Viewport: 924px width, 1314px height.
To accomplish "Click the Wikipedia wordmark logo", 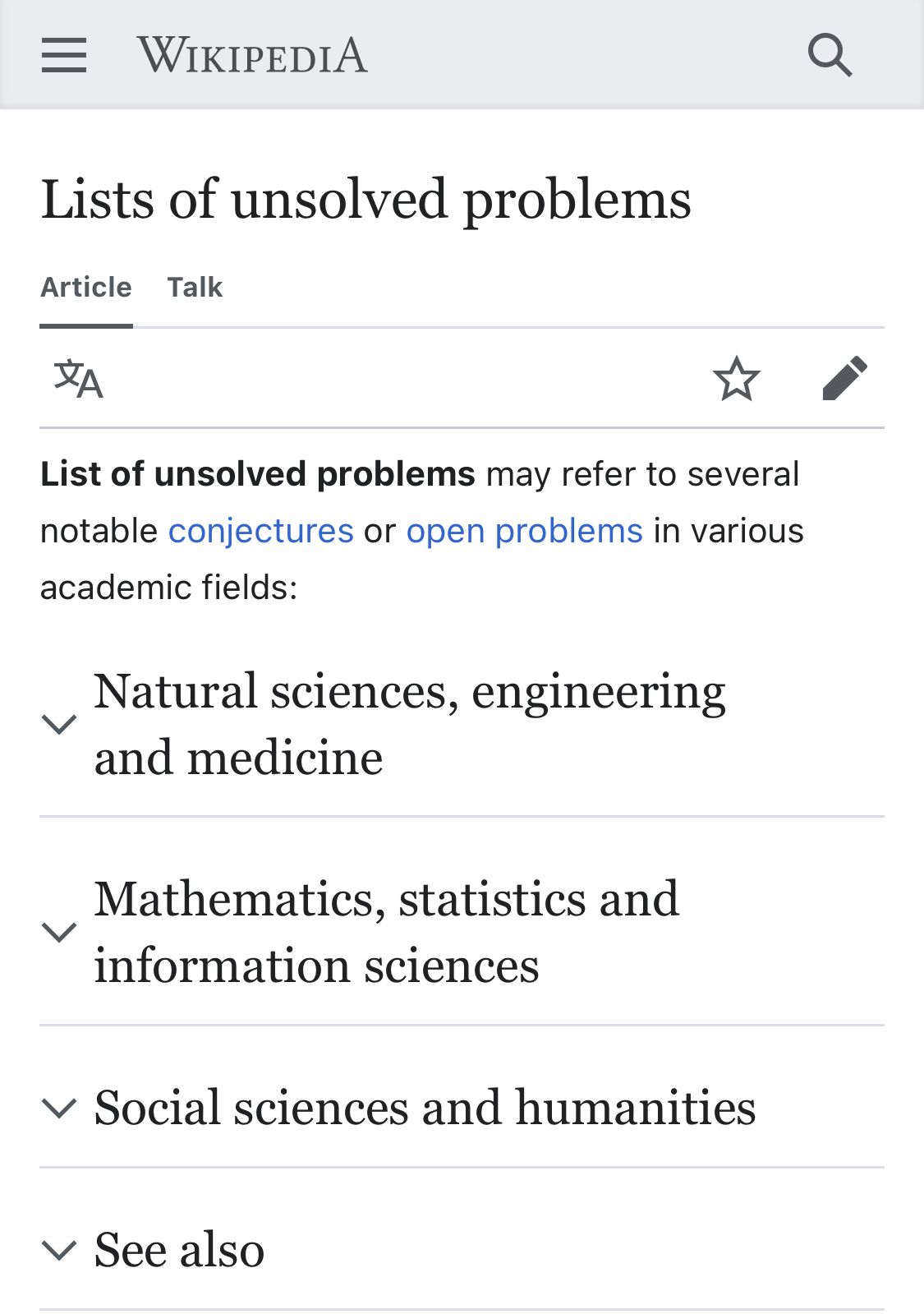I will 252,55.
